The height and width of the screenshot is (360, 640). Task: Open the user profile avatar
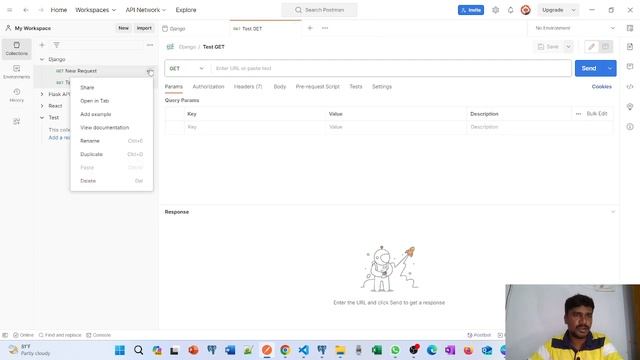coord(526,10)
